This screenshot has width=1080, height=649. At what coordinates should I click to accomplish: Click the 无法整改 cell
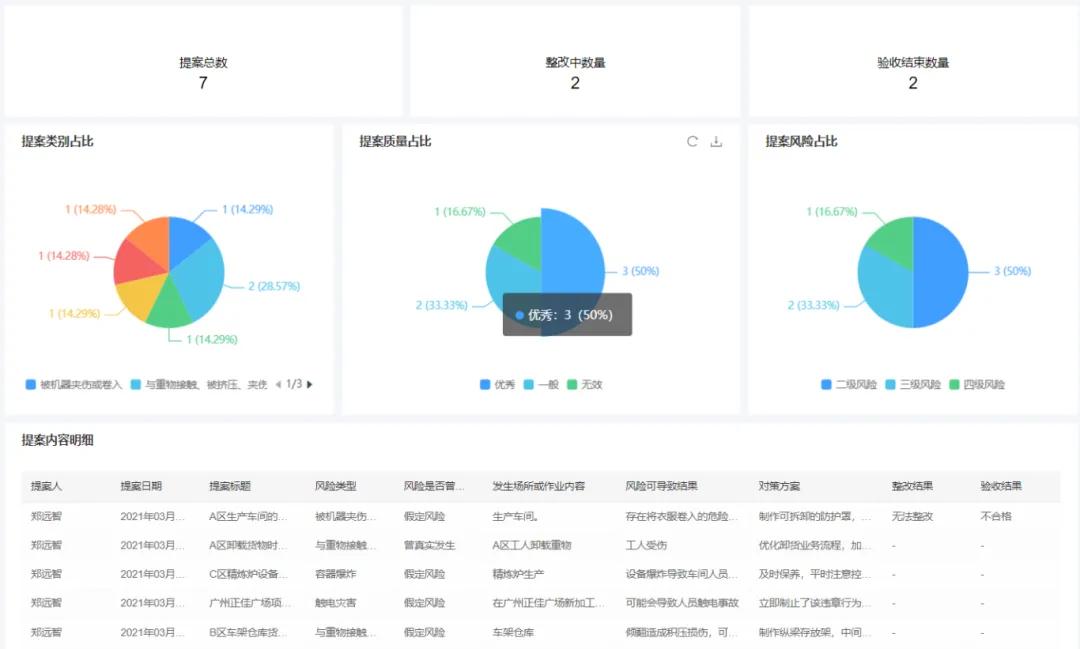click(x=912, y=516)
